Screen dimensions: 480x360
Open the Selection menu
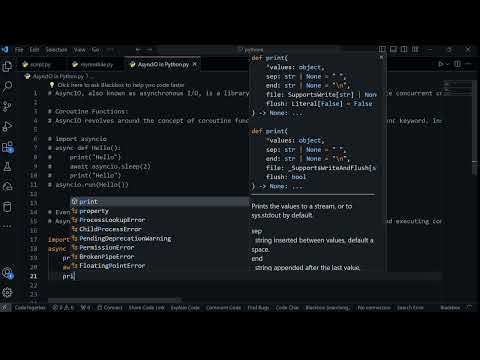[56, 50]
